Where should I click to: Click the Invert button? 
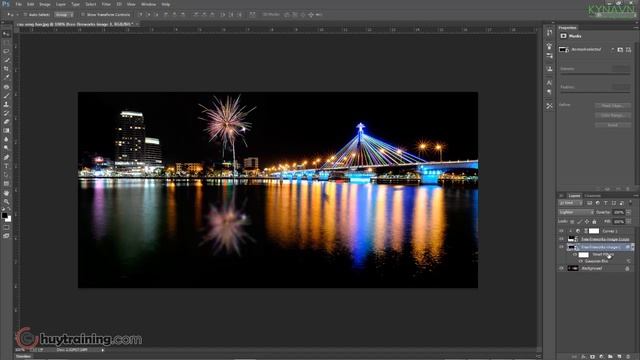tap(612, 125)
